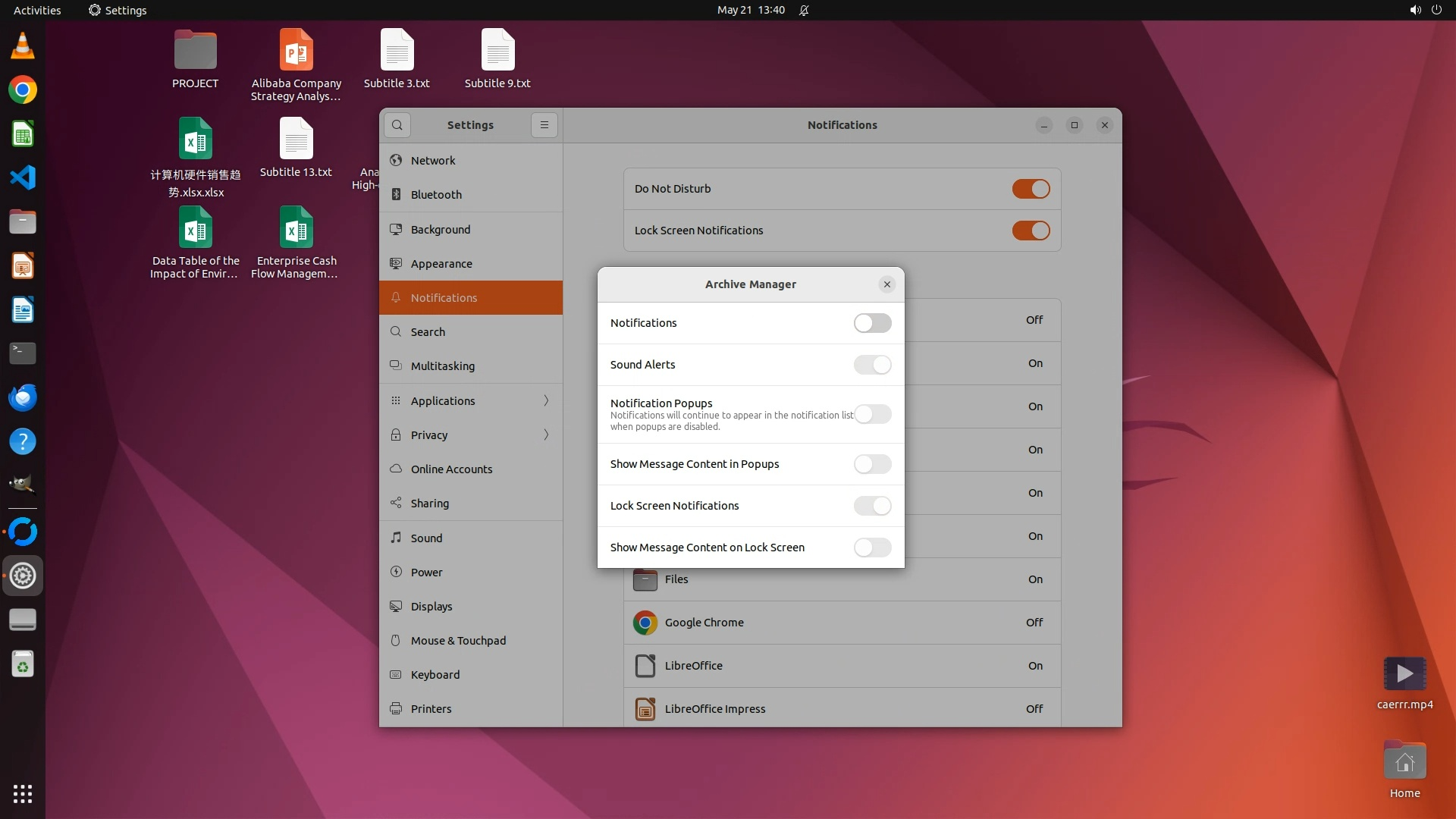
Task: Click the Settings search magnifier icon
Action: click(397, 125)
